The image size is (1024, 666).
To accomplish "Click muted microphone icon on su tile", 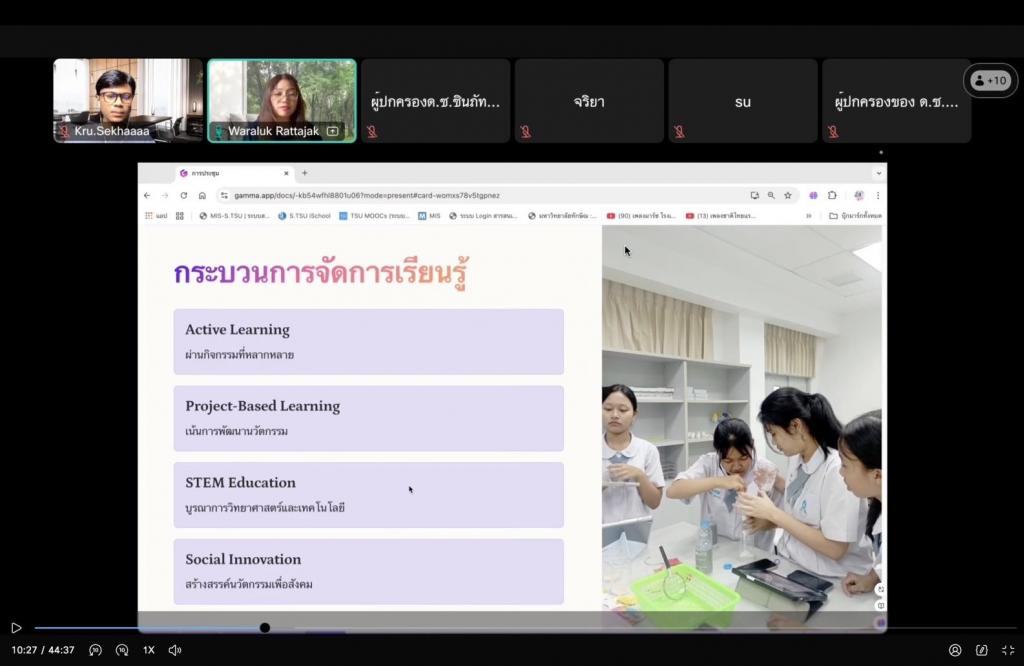I will [679, 131].
